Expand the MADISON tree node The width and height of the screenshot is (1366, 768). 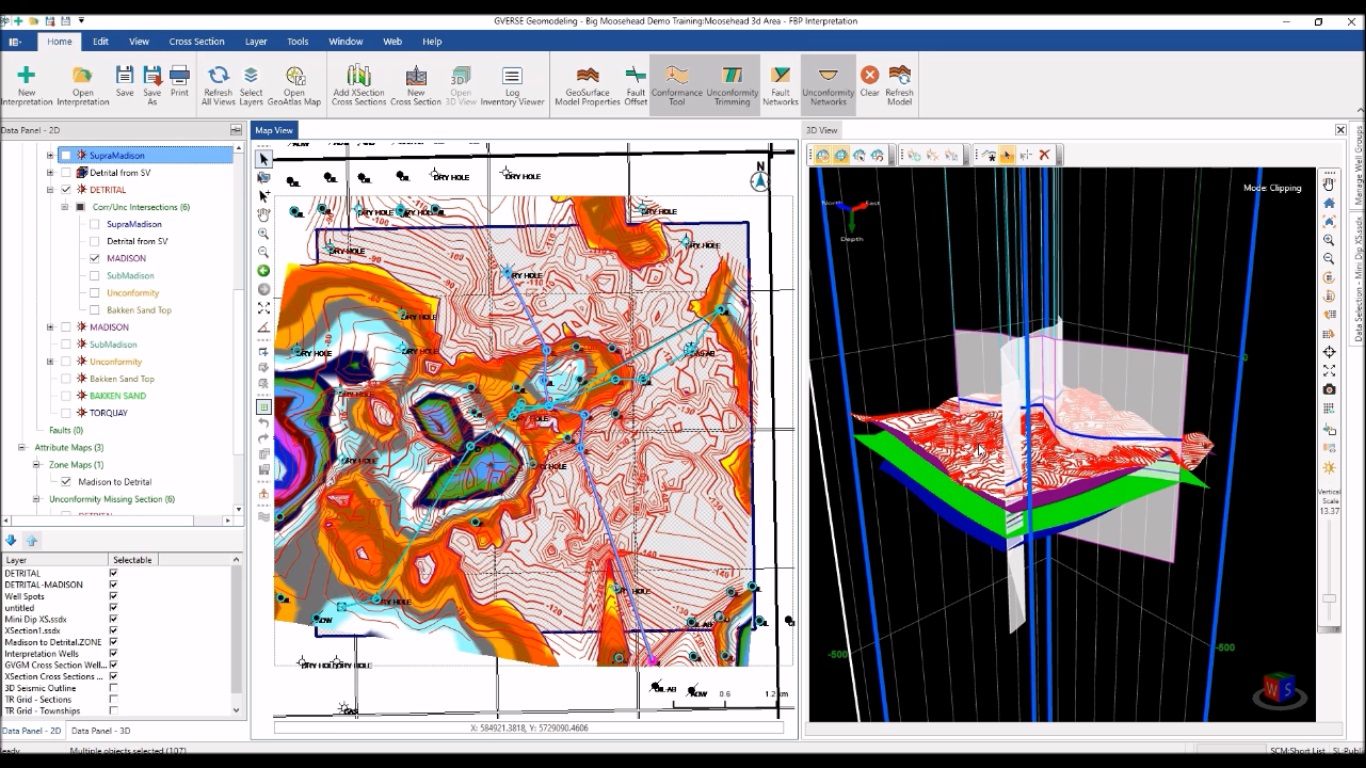coord(50,327)
